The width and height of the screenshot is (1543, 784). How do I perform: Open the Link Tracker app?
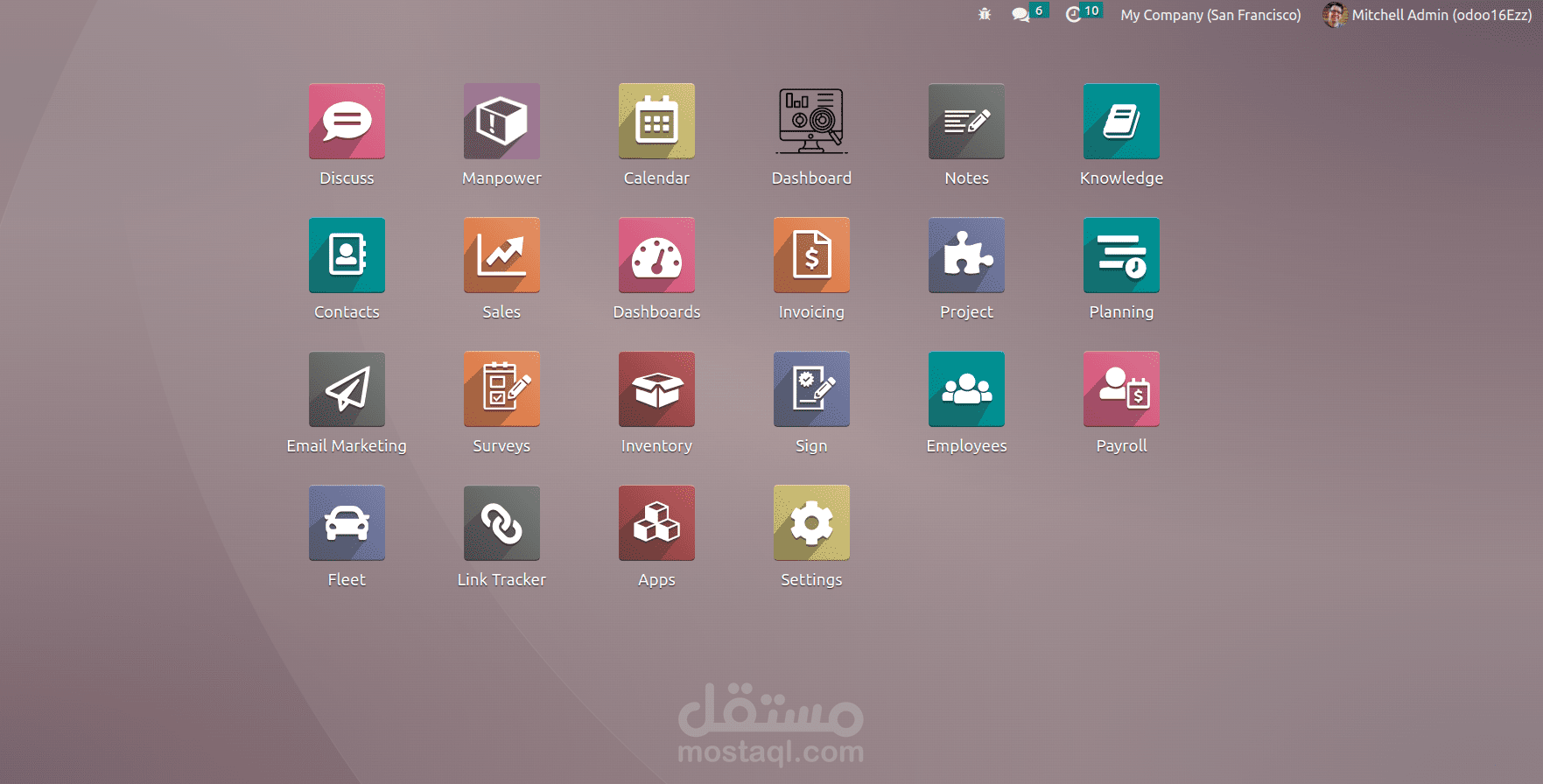pos(501,523)
